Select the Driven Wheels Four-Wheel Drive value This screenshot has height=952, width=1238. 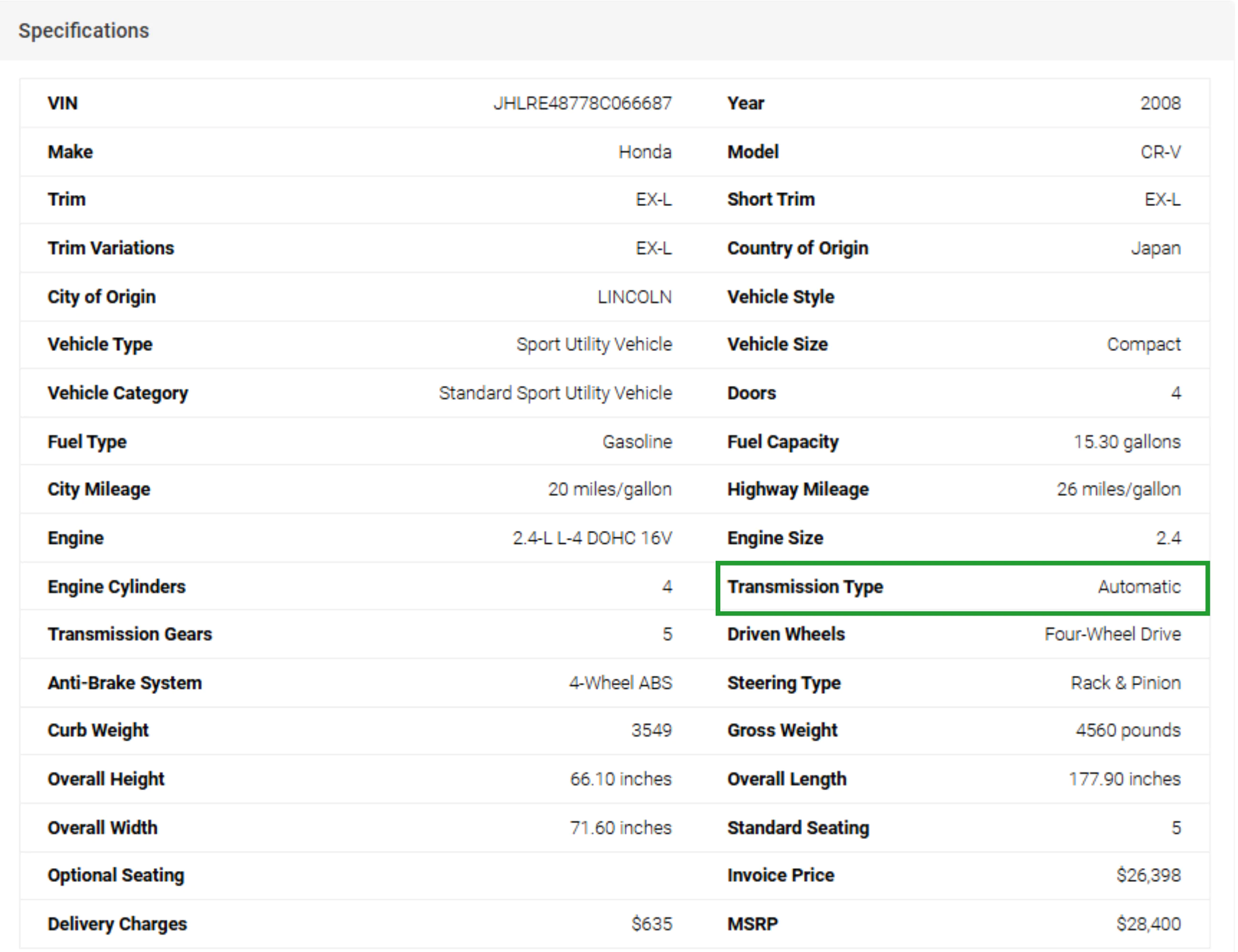pos(1112,634)
